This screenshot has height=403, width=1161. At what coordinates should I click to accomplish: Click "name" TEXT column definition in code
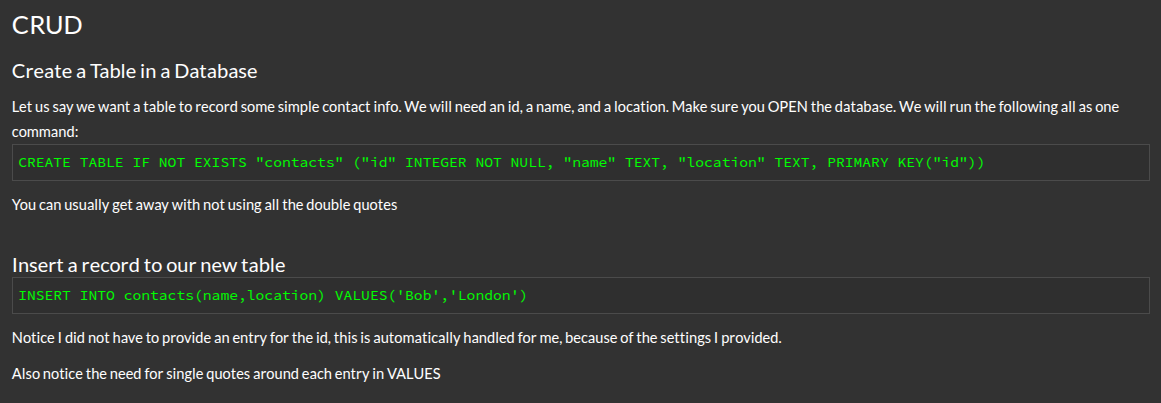pyautogui.click(x=611, y=162)
